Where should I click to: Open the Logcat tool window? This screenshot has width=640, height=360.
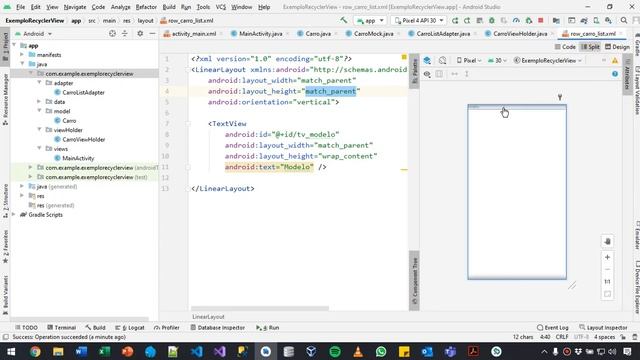coord(130,327)
